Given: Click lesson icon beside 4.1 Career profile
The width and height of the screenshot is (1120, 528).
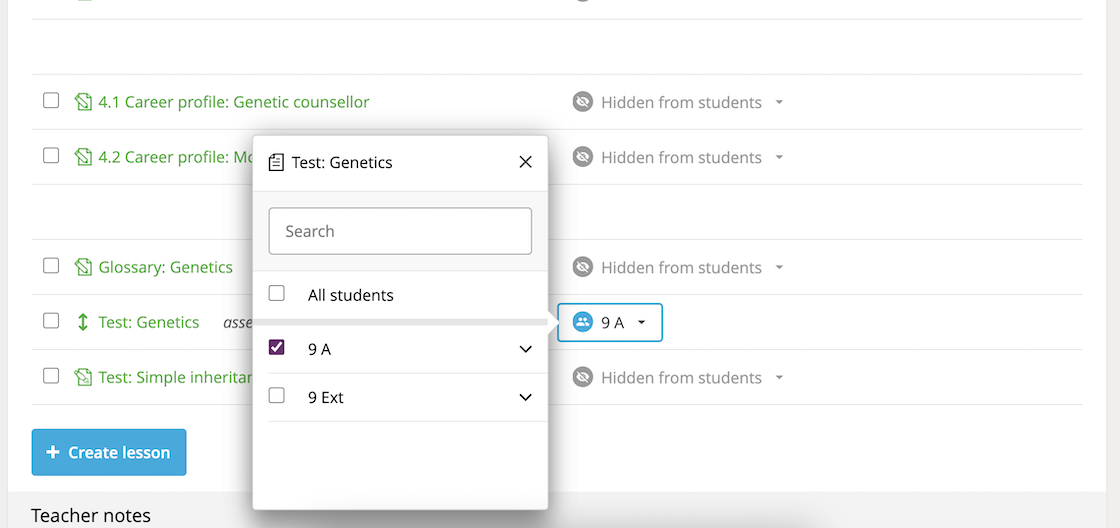Looking at the screenshot, I should [x=84, y=102].
